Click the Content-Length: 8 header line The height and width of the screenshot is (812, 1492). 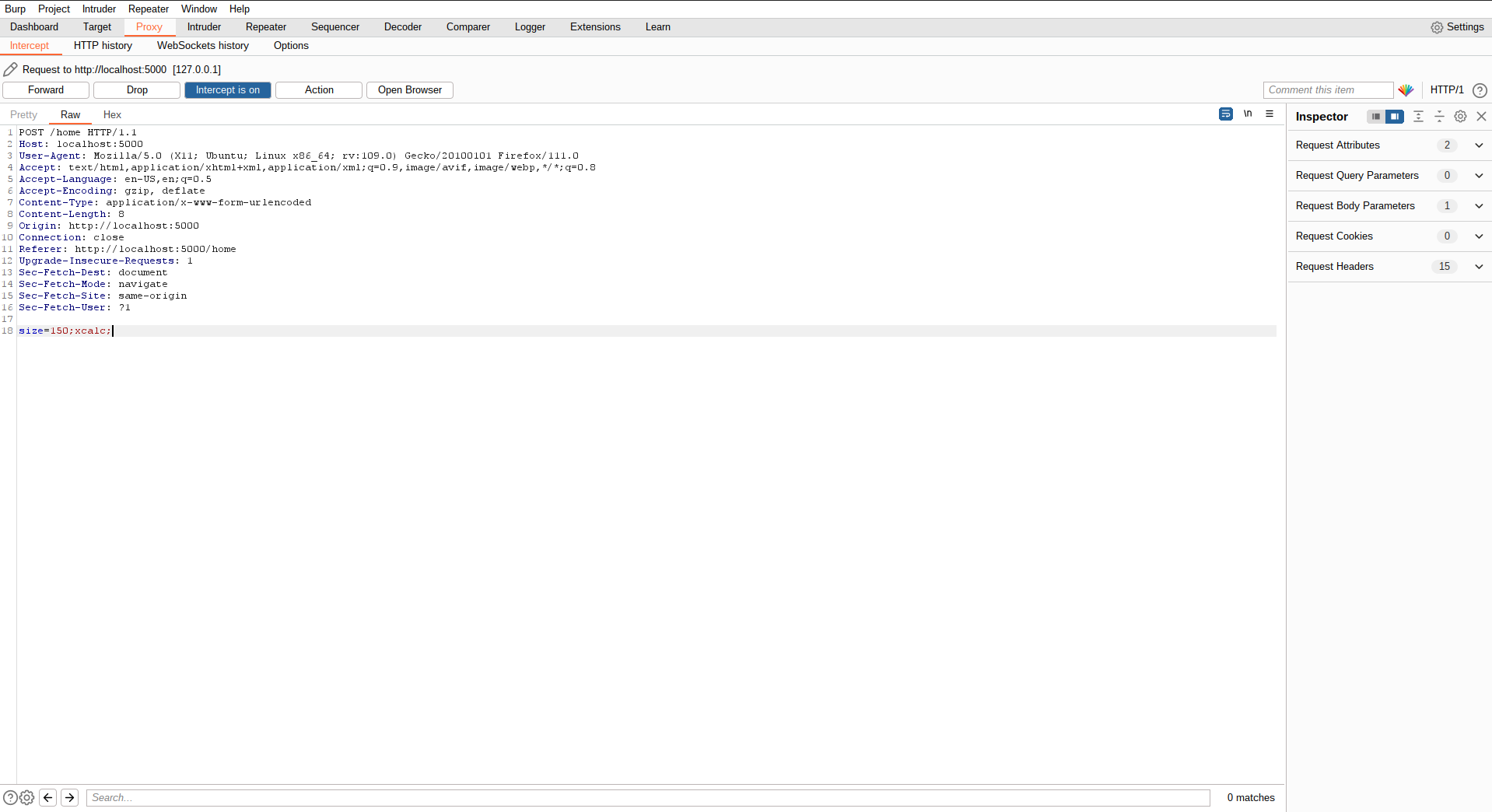pyautogui.click(x=72, y=215)
